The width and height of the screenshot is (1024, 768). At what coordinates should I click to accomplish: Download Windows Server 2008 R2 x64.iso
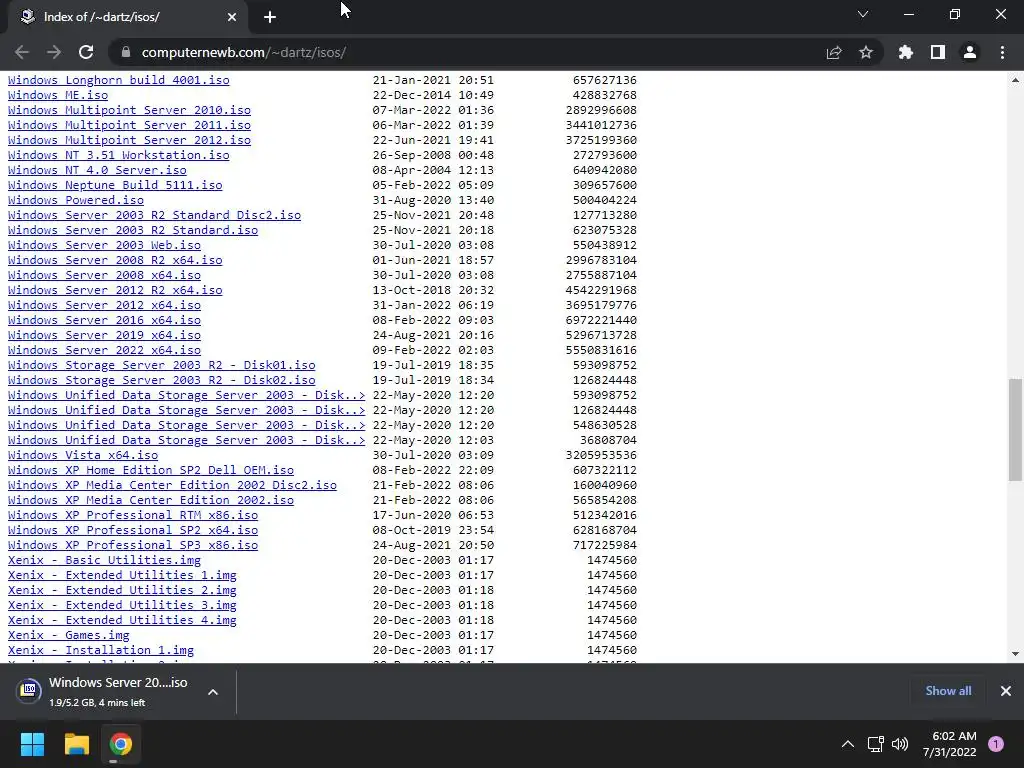115,260
